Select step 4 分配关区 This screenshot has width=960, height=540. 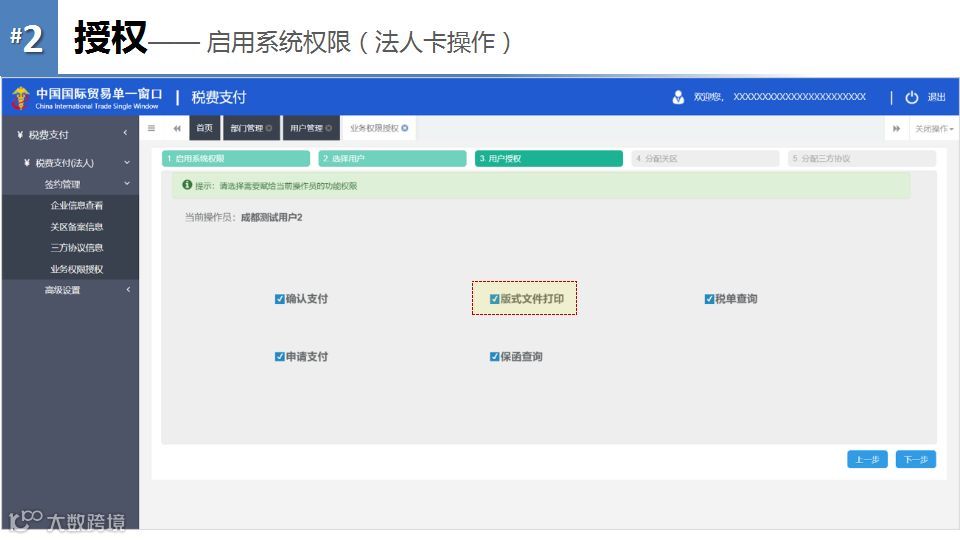tap(705, 159)
